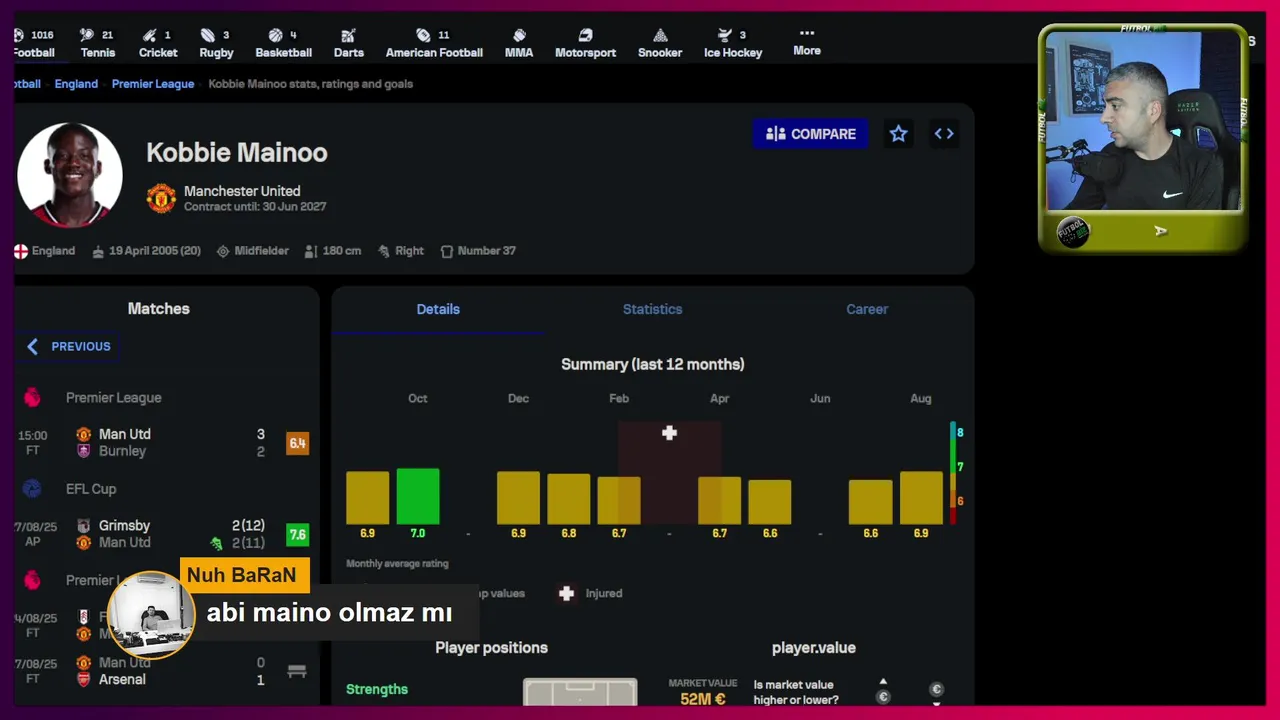Image resolution: width=1280 pixels, height=720 pixels.
Task: Click the rating color scale bar
Action: 953,473
